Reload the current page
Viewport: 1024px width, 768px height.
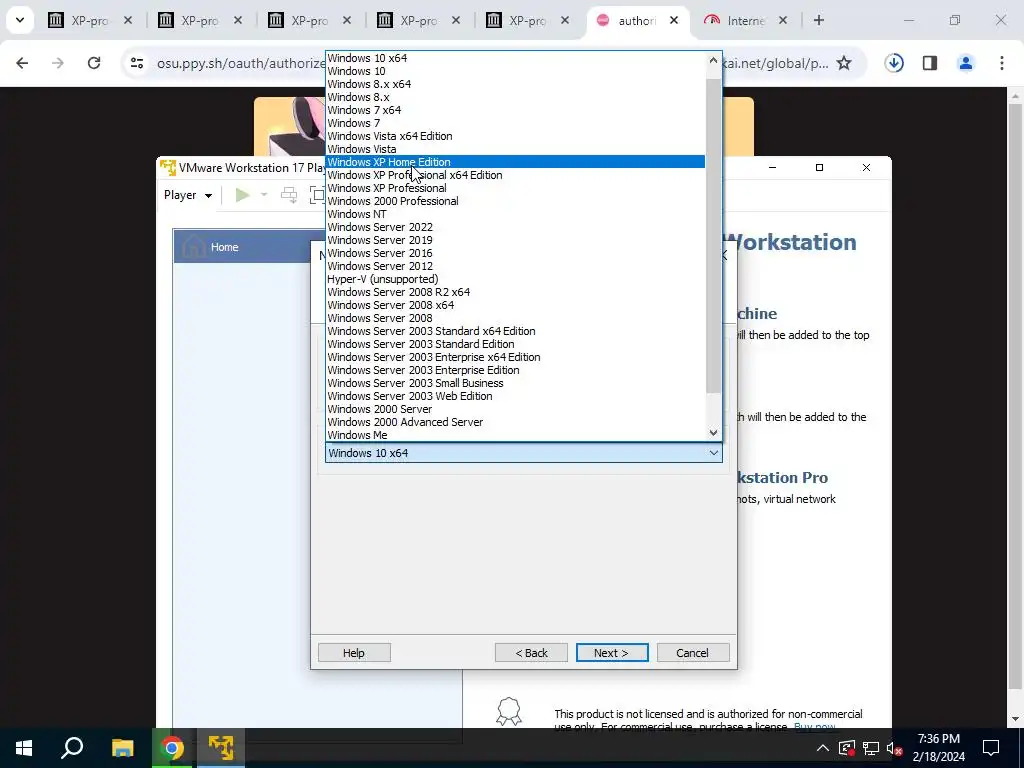tap(94, 63)
